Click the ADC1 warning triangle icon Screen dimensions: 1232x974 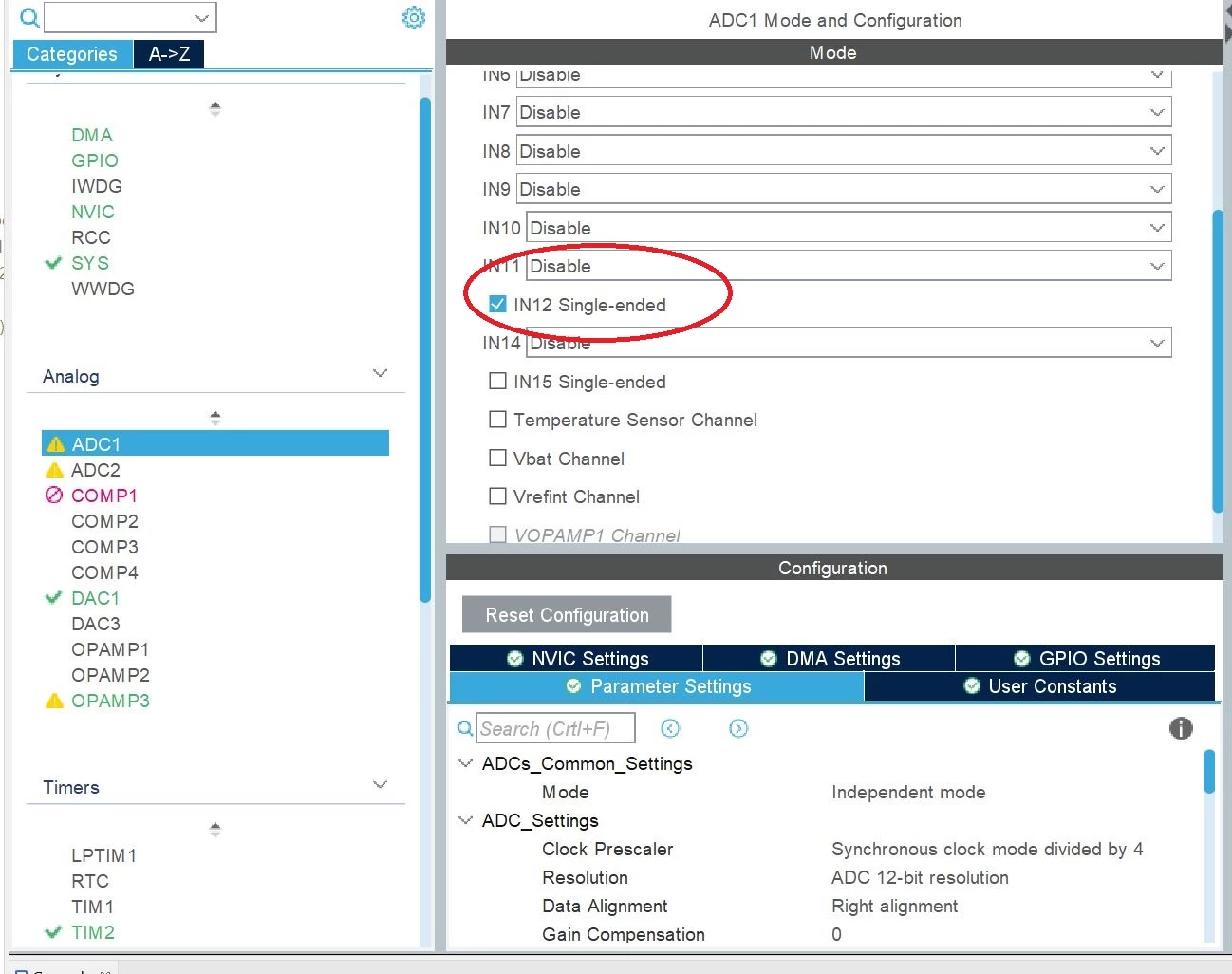(x=55, y=444)
